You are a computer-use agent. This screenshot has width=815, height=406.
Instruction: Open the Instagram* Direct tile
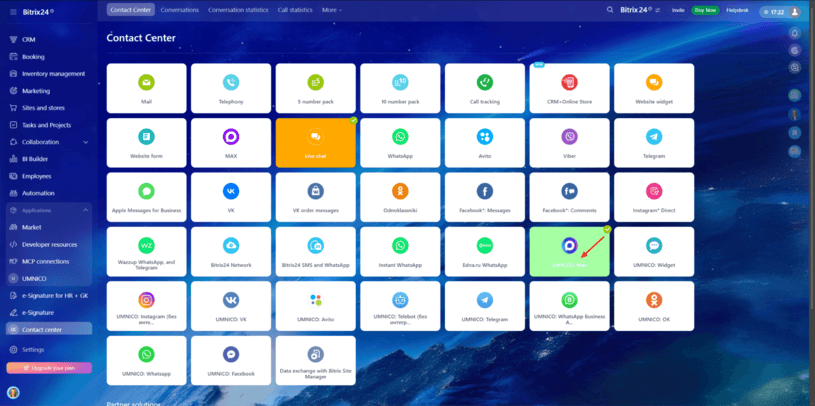(654, 198)
